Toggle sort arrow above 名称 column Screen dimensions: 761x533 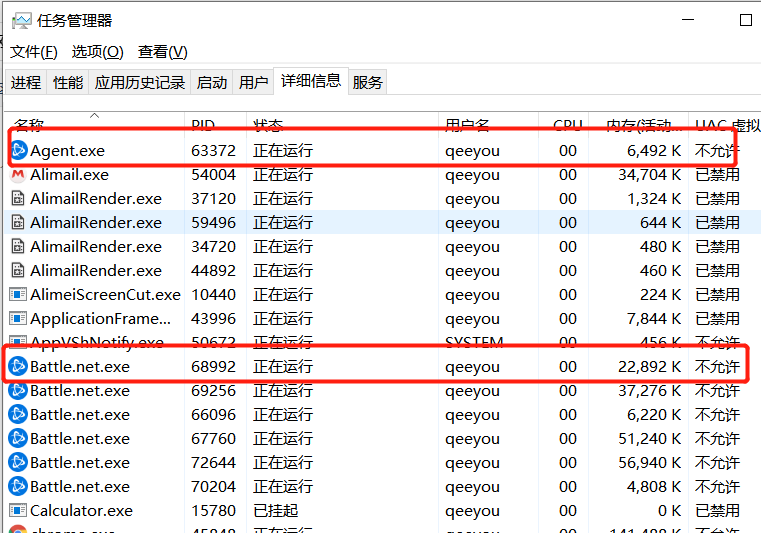[95, 116]
